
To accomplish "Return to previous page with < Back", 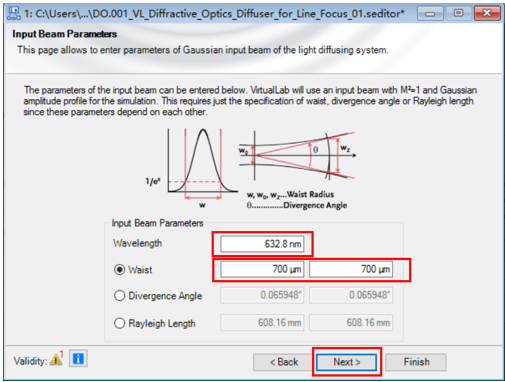I will point(284,362).
